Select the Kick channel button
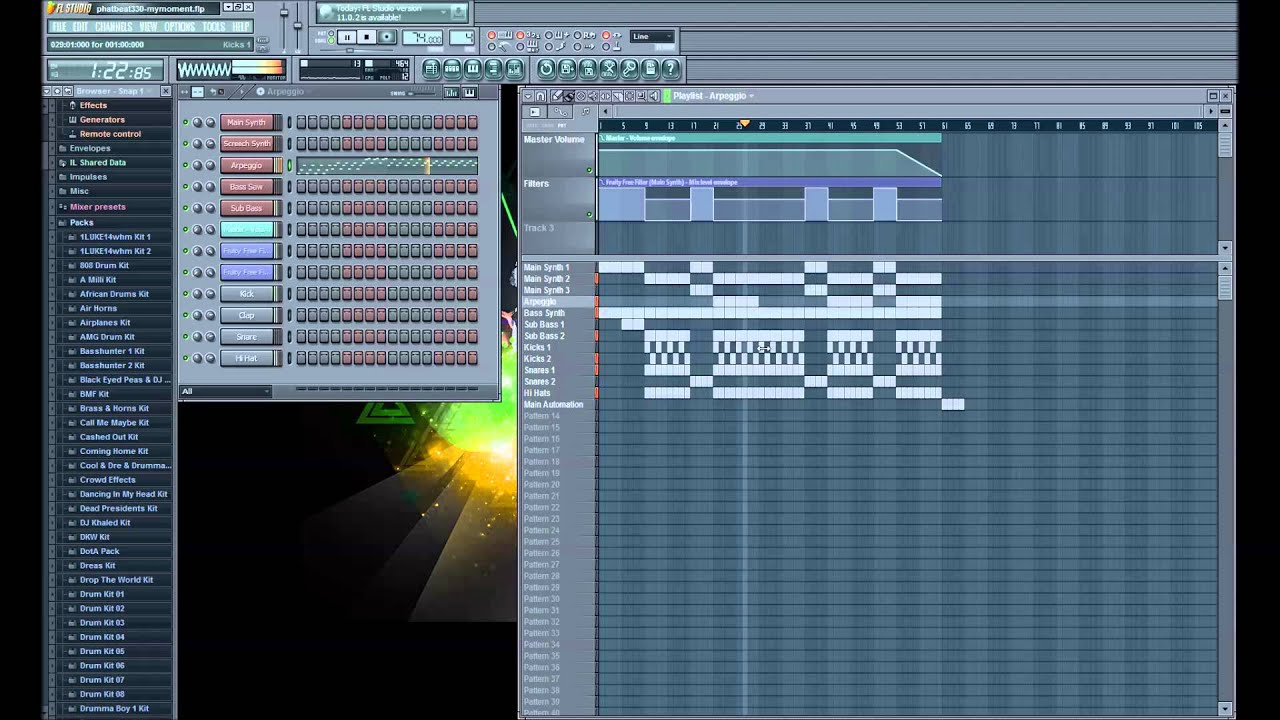The image size is (1280, 720). click(246, 294)
